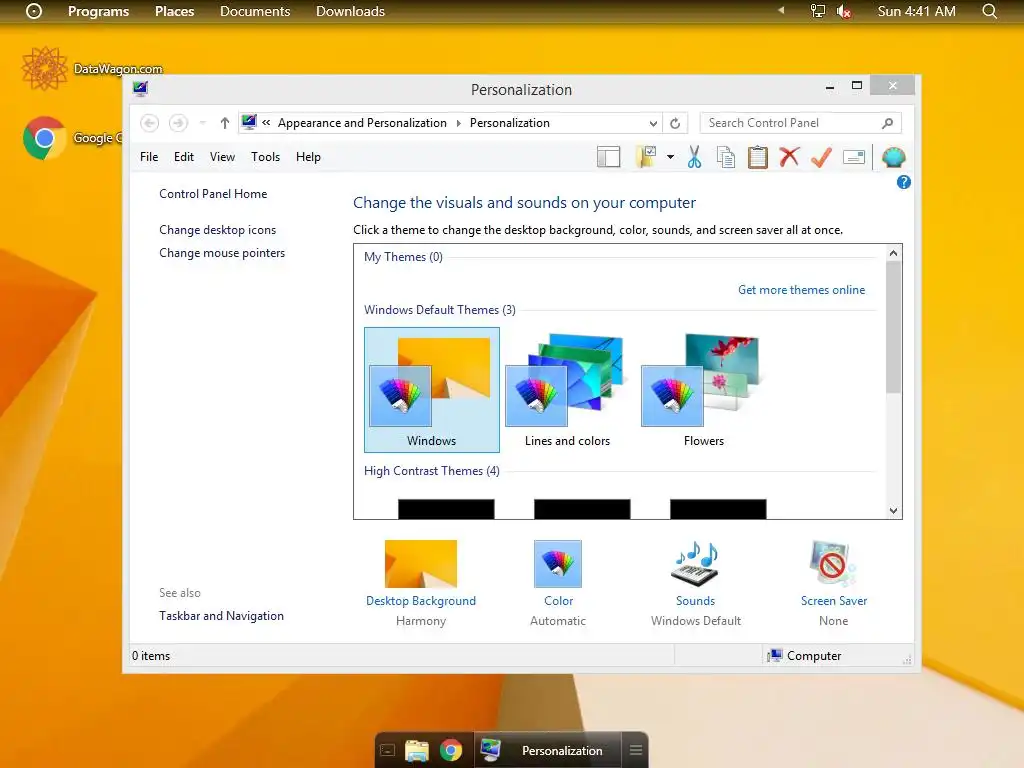The width and height of the screenshot is (1024, 768).
Task: Open recent locations dropdown arrow
Action: point(202,123)
